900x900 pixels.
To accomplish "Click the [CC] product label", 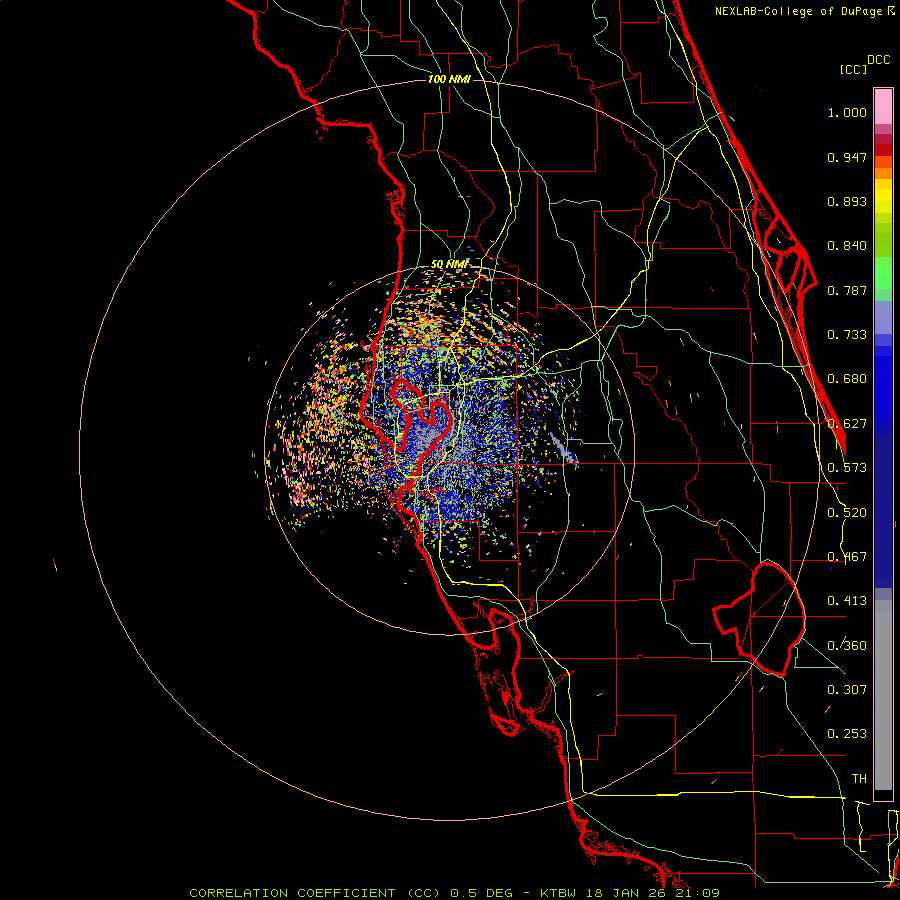I will coord(853,69).
